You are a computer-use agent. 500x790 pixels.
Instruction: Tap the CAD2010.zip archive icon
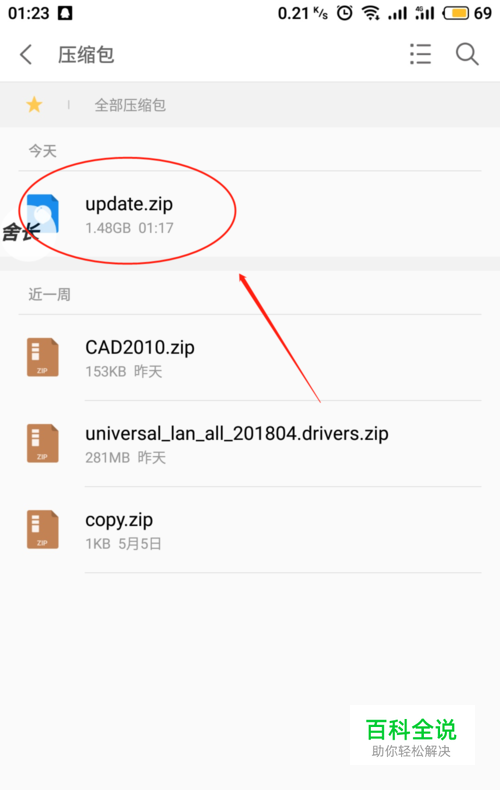pyautogui.click(x=43, y=357)
